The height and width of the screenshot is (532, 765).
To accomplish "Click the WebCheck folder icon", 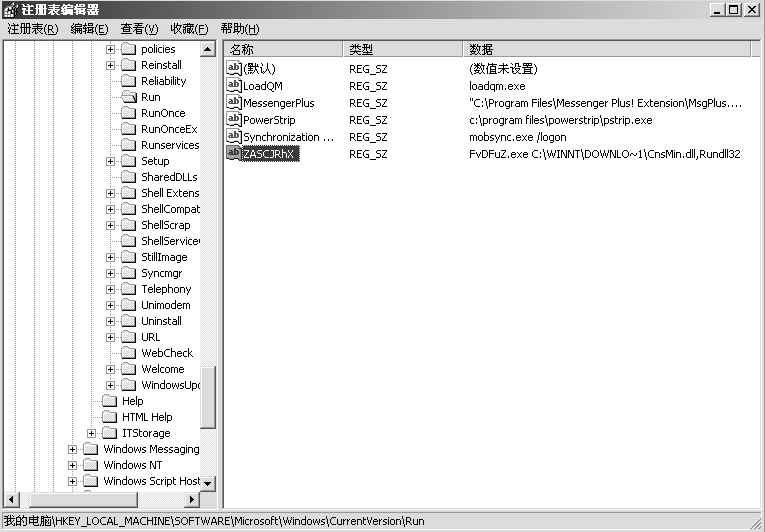I will point(128,353).
